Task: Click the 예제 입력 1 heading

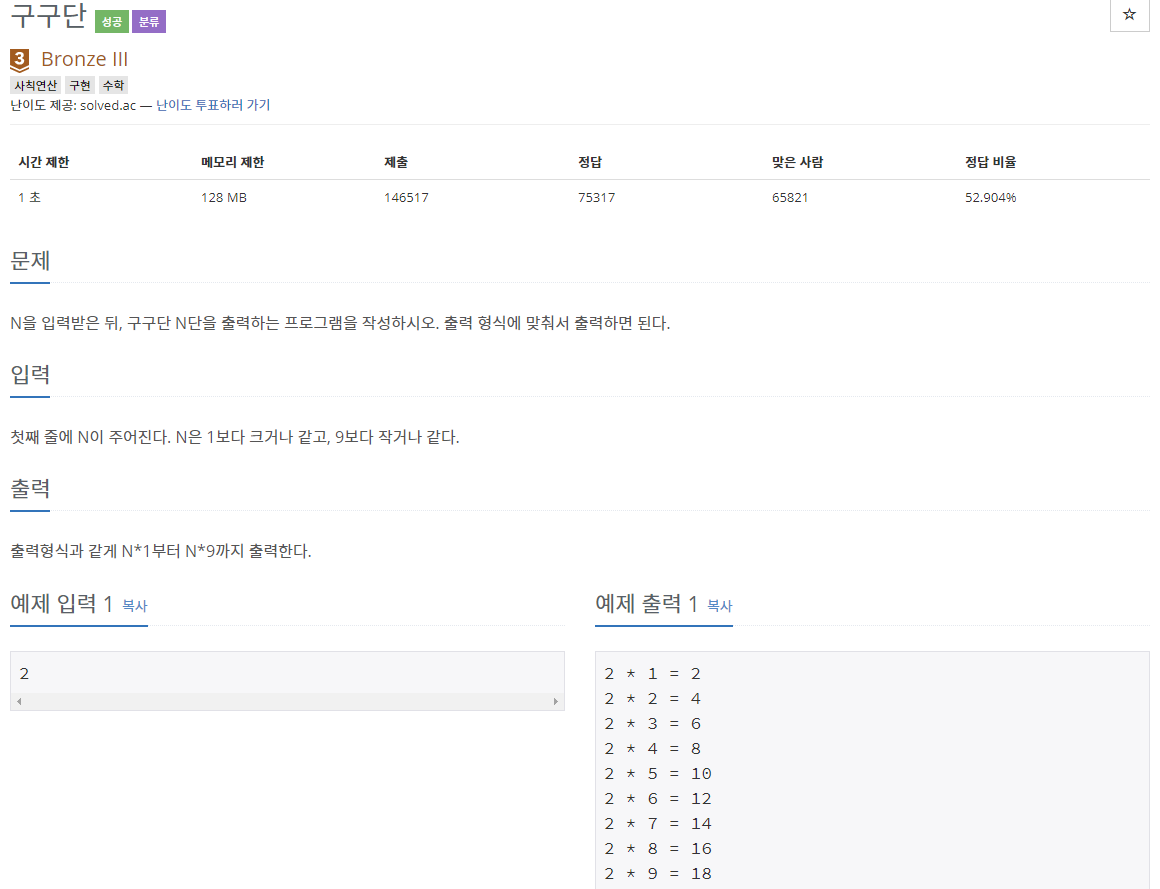Action: tap(61, 604)
